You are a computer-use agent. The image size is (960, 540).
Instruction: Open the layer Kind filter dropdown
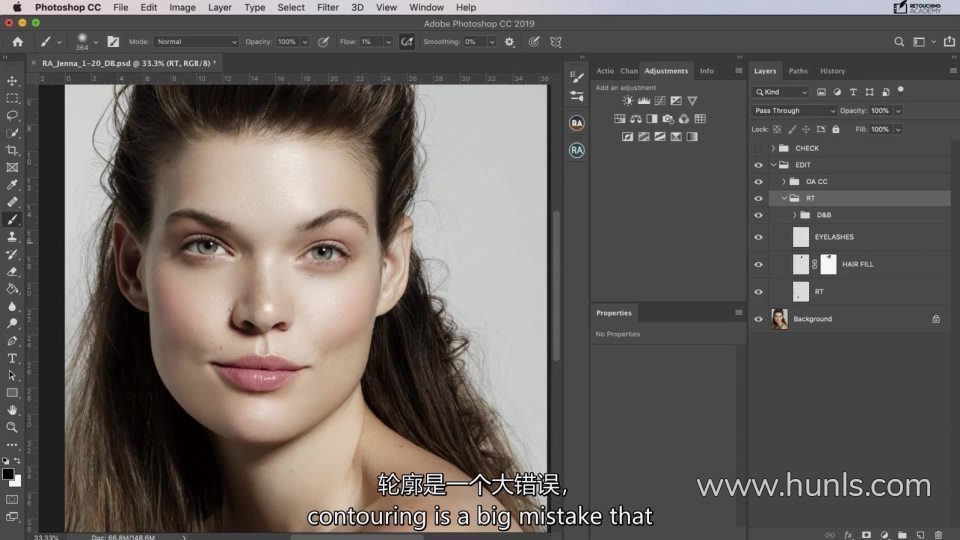pos(781,92)
